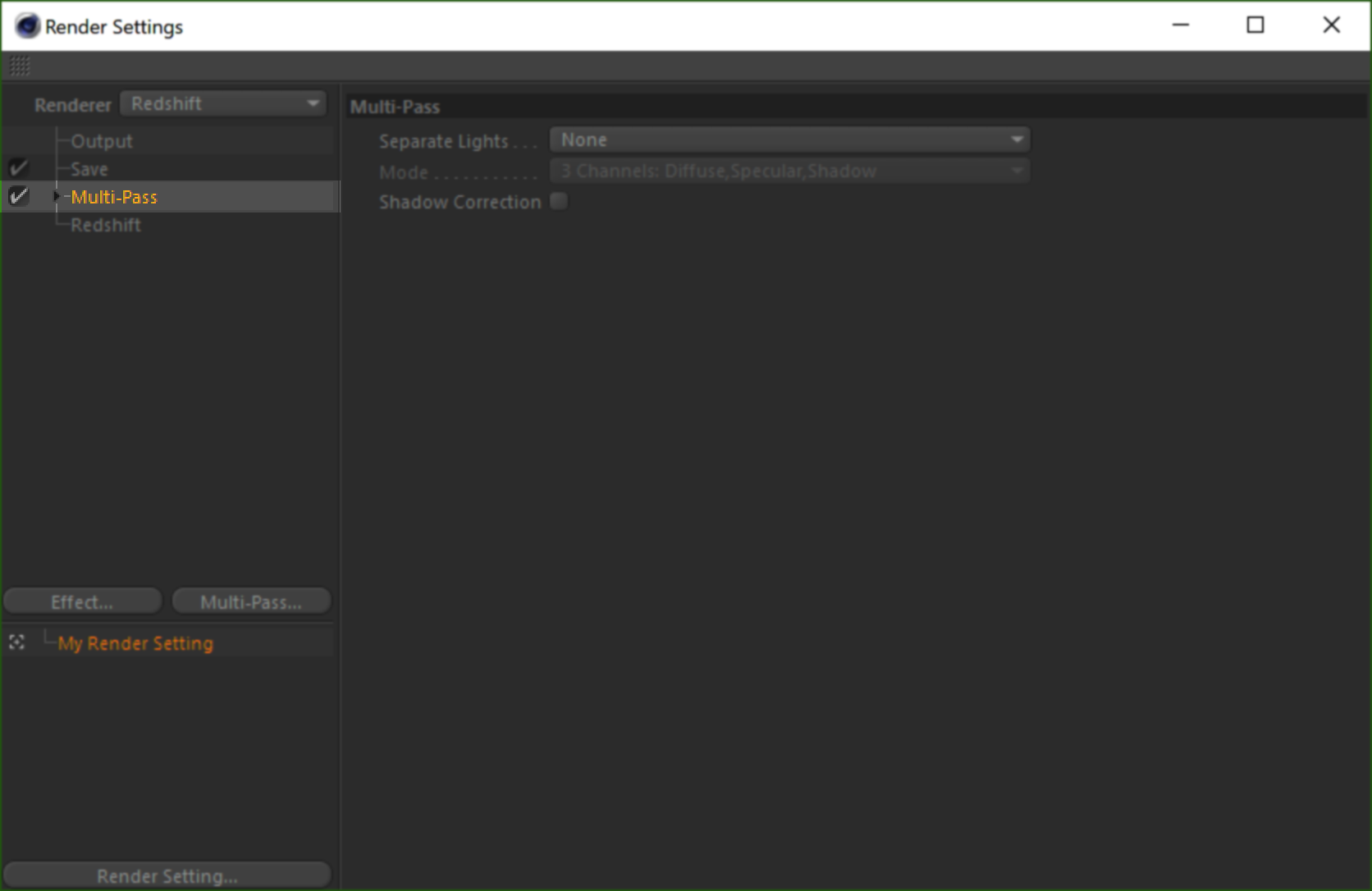Expand the Multi-Pass tree arrow

click(56, 196)
